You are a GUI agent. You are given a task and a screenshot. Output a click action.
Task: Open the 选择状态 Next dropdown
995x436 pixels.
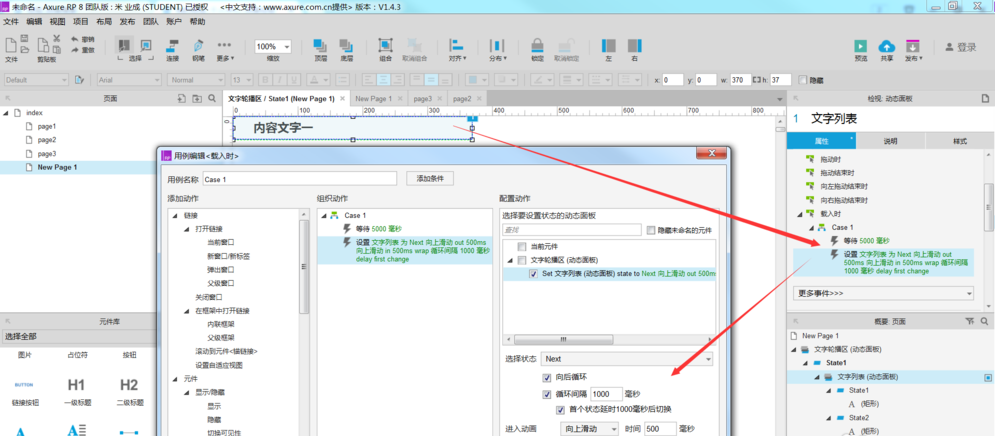[627, 358]
